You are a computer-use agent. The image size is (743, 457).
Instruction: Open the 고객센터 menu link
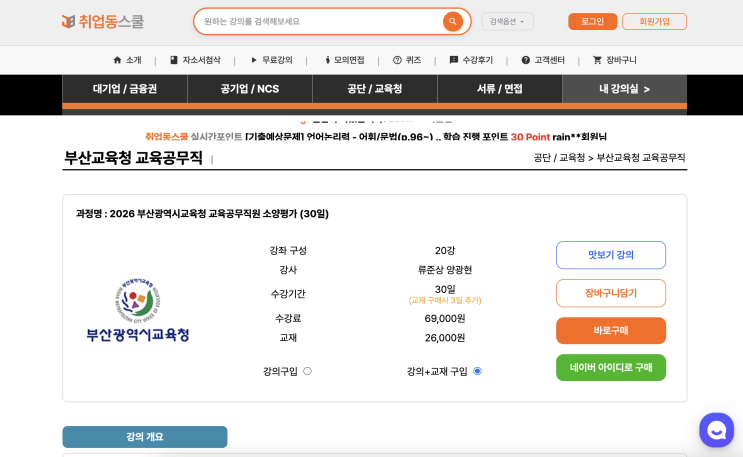550,60
